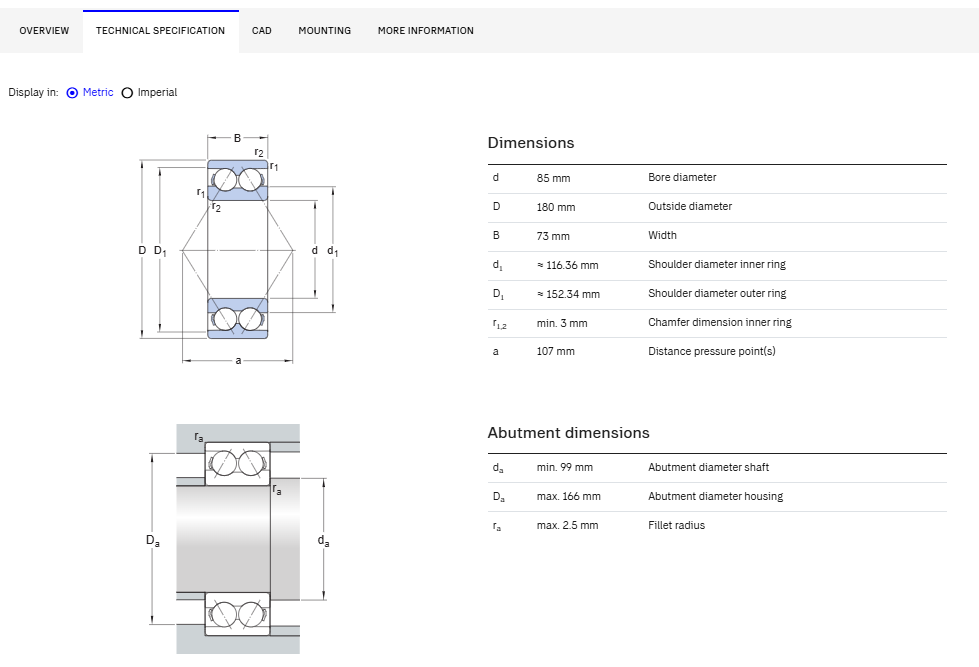Select the Technical Specification tab

click(160, 31)
